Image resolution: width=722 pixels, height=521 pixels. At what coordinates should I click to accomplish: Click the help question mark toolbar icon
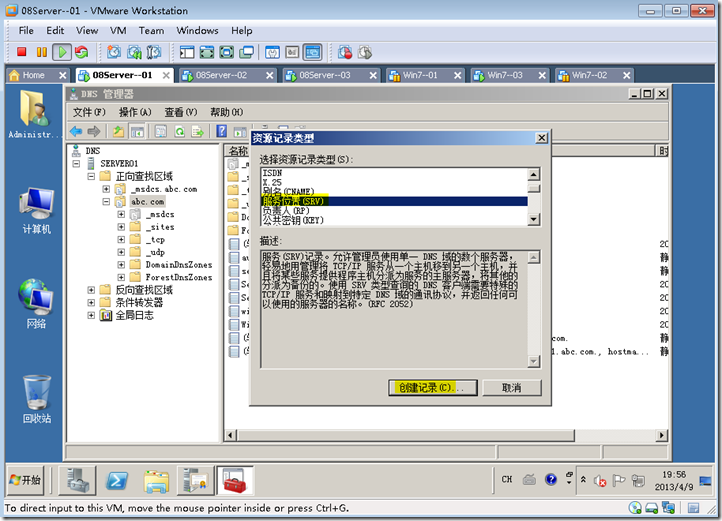221,131
